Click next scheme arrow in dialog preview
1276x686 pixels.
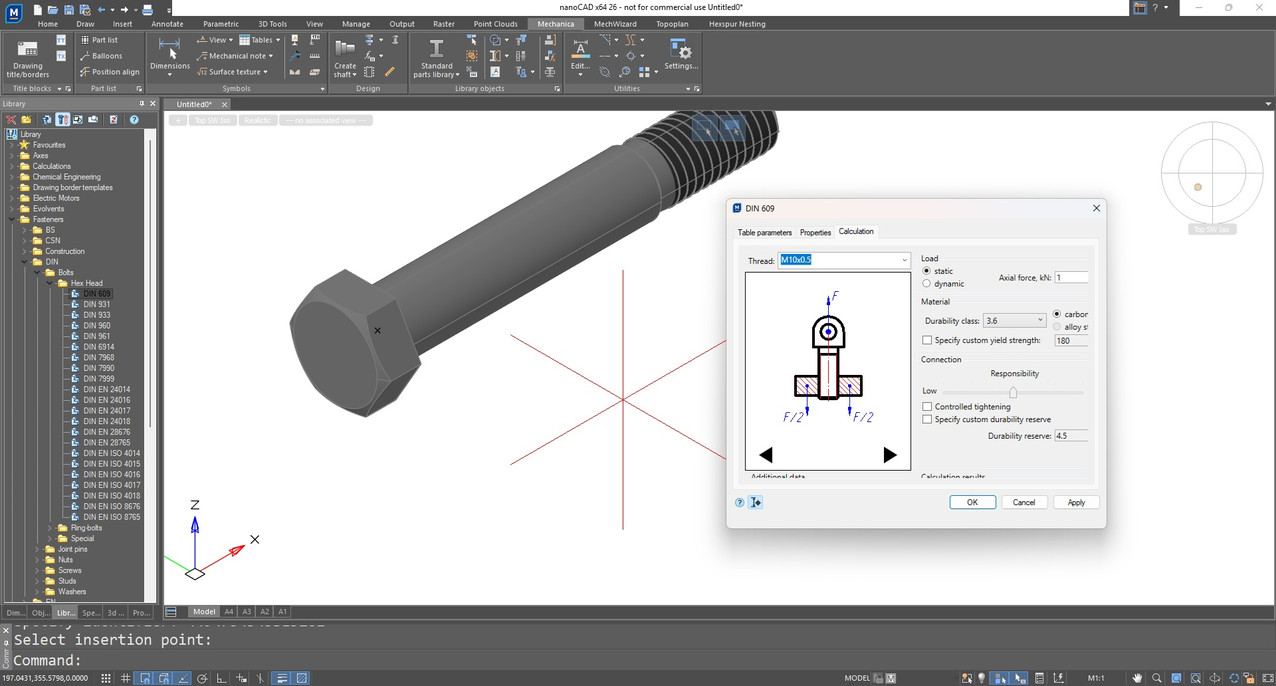(890, 455)
